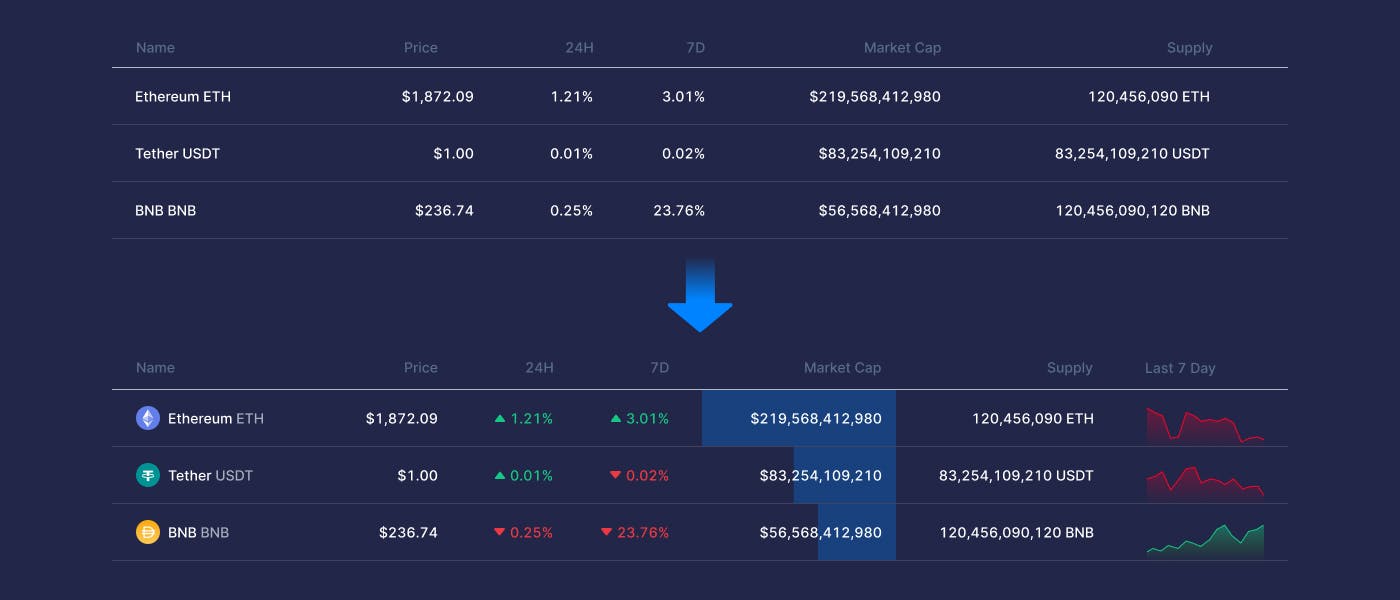Click the BNB coin logo icon
This screenshot has height=600, width=1400.
148,533
